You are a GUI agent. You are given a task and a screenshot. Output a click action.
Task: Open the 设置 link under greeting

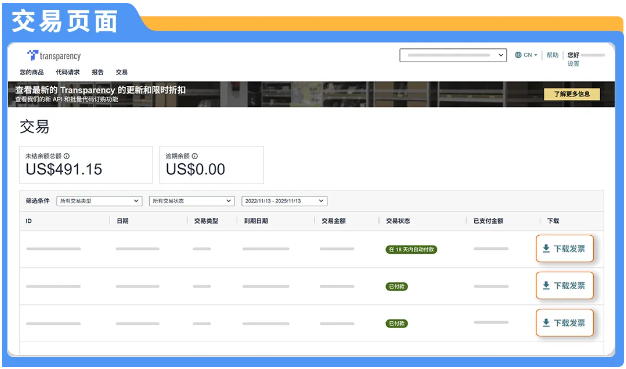pyautogui.click(x=573, y=64)
